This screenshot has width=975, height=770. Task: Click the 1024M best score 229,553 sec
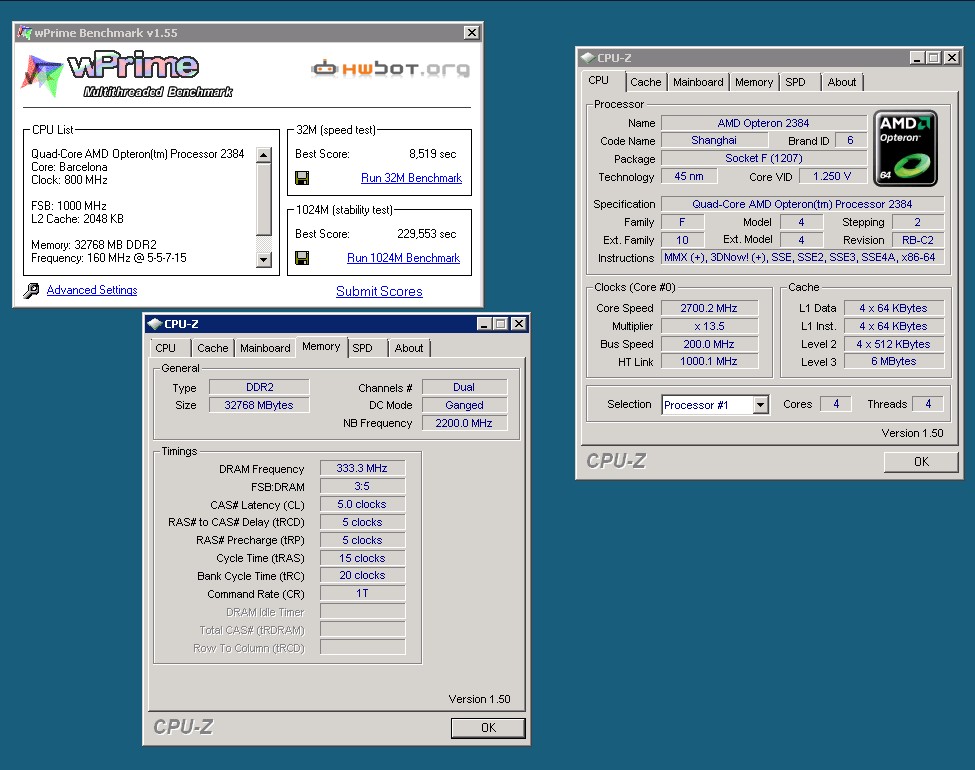click(427, 234)
